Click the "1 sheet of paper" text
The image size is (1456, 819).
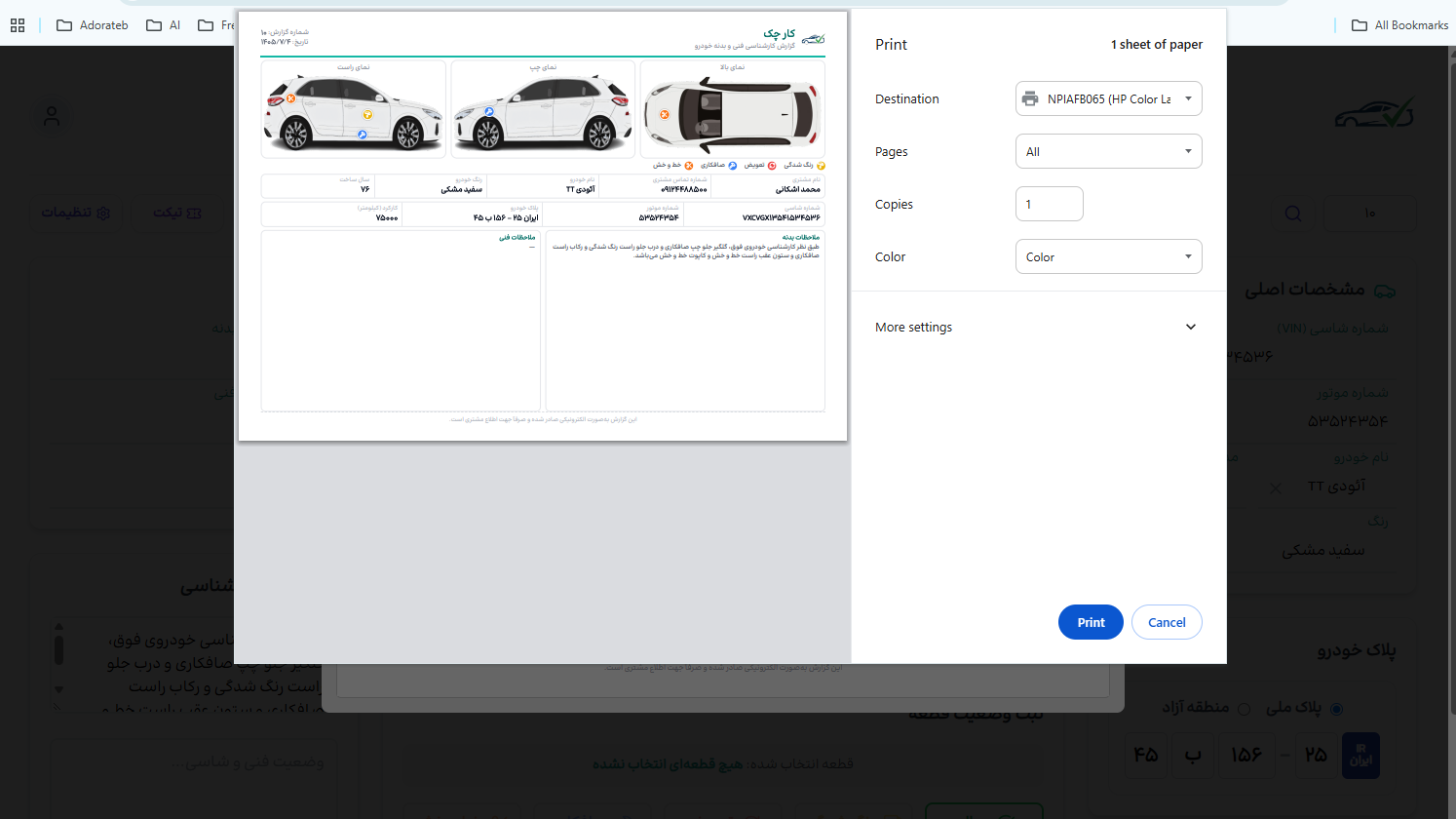point(1157,44)
